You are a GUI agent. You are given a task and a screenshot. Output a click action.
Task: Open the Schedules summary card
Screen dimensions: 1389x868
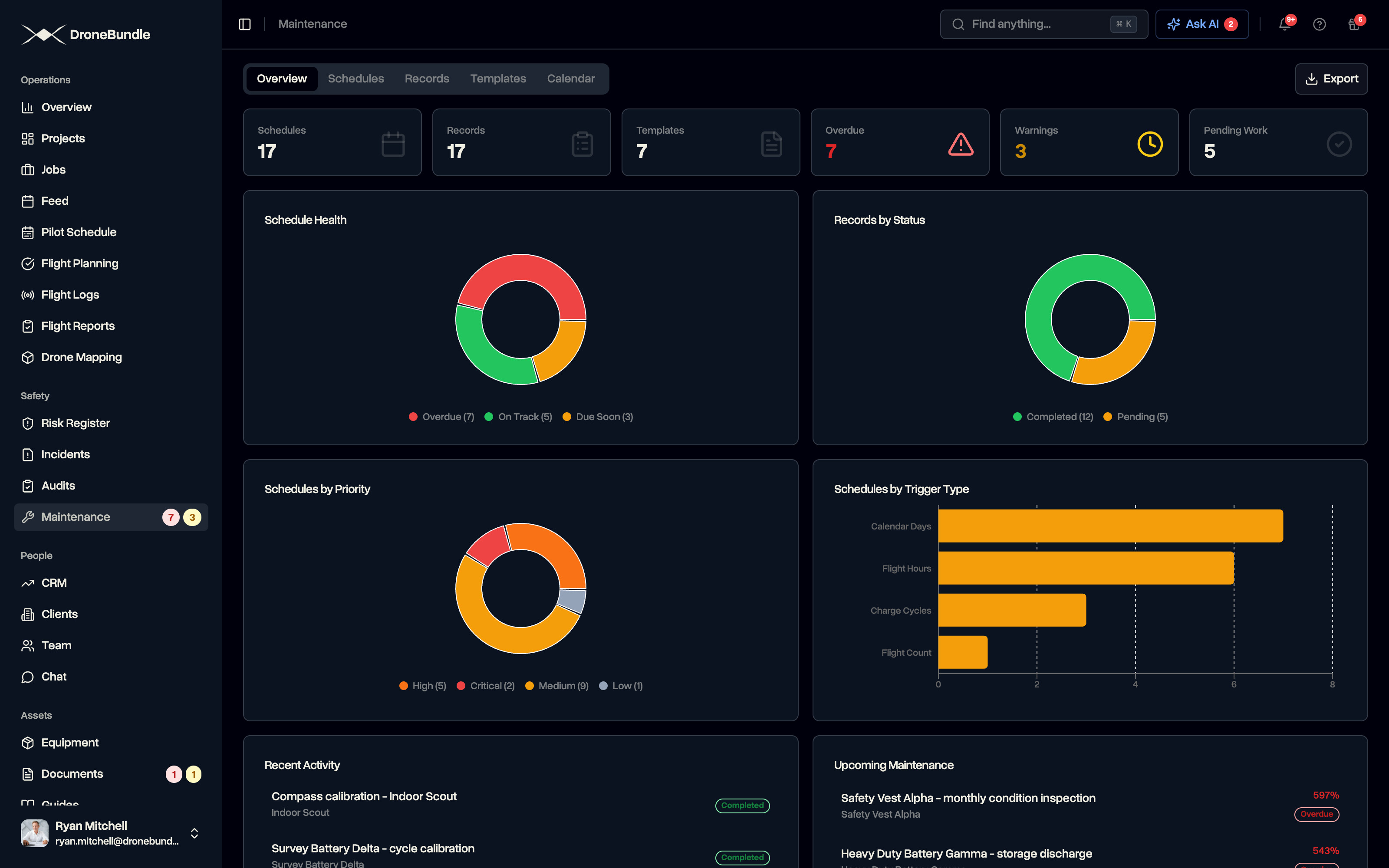click(x=332, y=142)
